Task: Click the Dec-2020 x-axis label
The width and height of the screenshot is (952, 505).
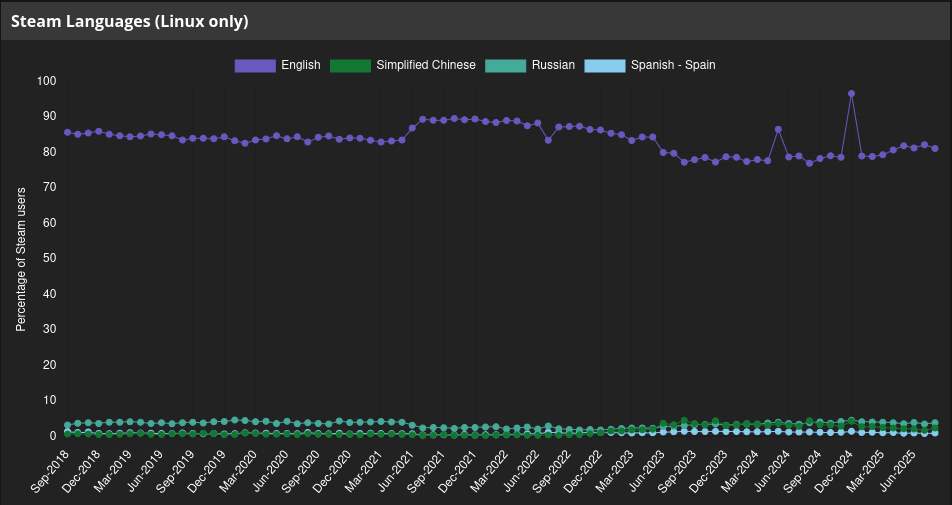Action: click(333, 472)
